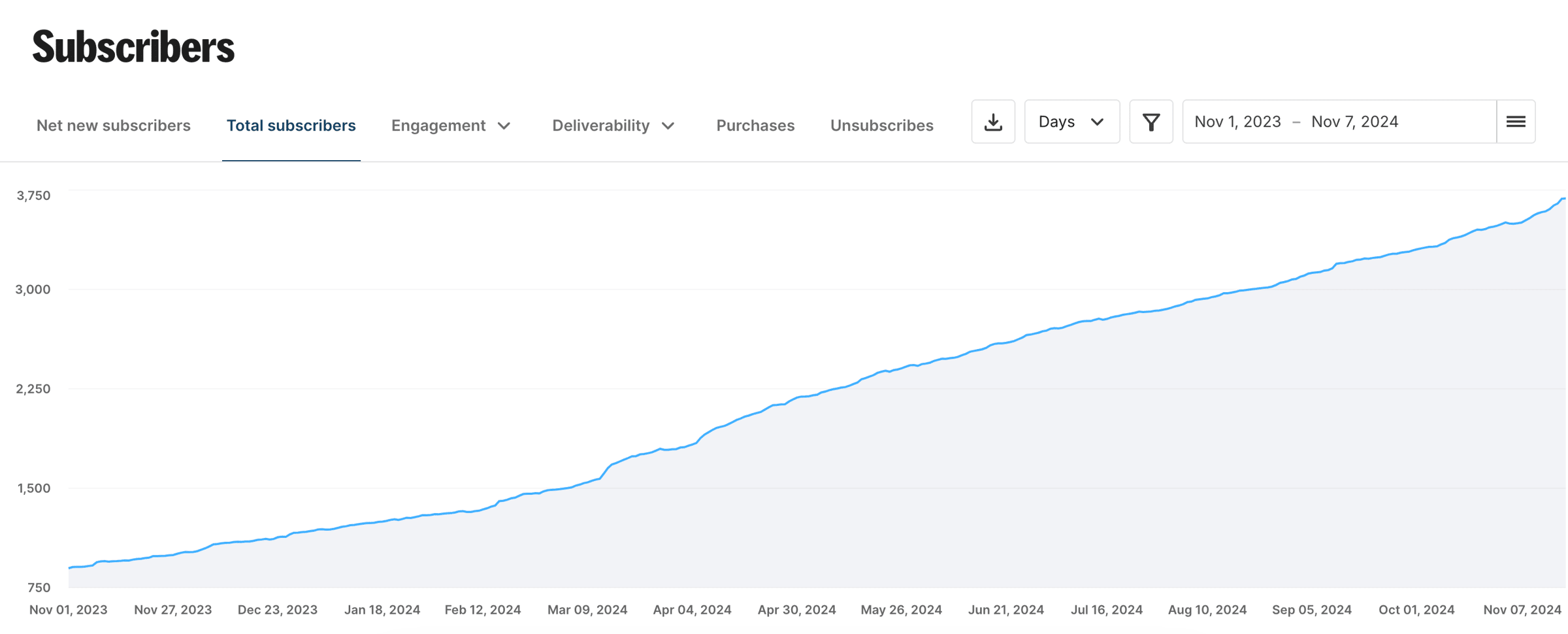Select the Nov 01, 2023 axis label
1568x634 pixels.
click(x=68, y=610)
